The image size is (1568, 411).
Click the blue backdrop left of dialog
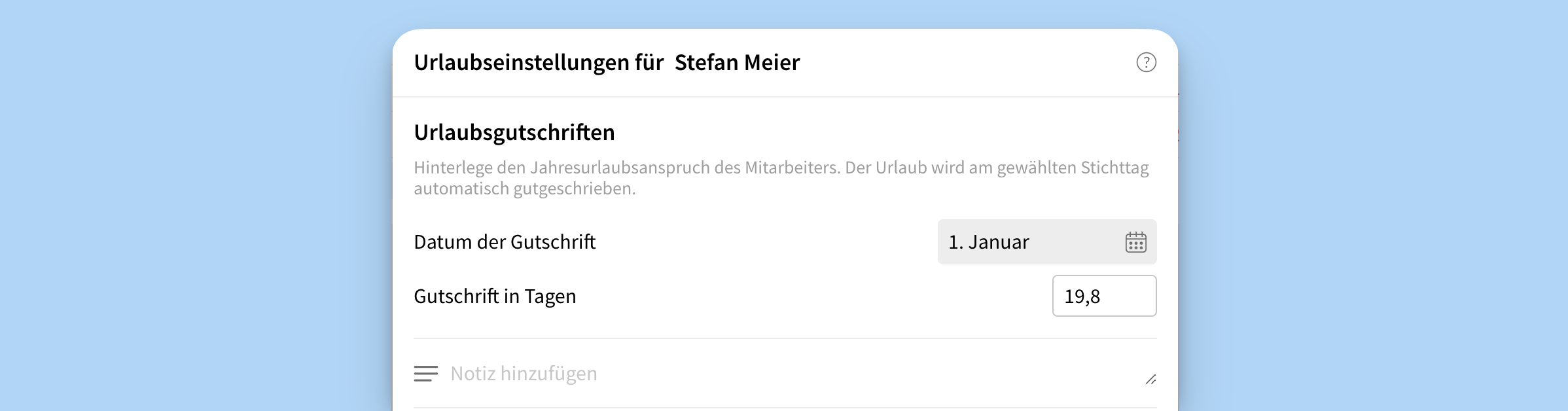pyautogui.click(x=196, y=205)
